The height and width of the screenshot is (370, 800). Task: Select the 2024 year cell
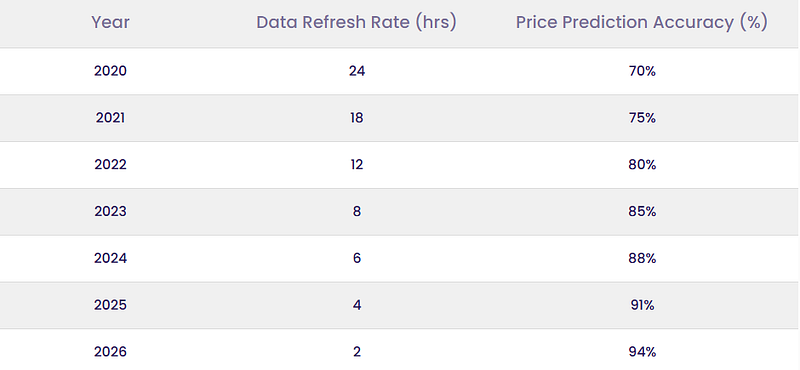coord(110,258)
